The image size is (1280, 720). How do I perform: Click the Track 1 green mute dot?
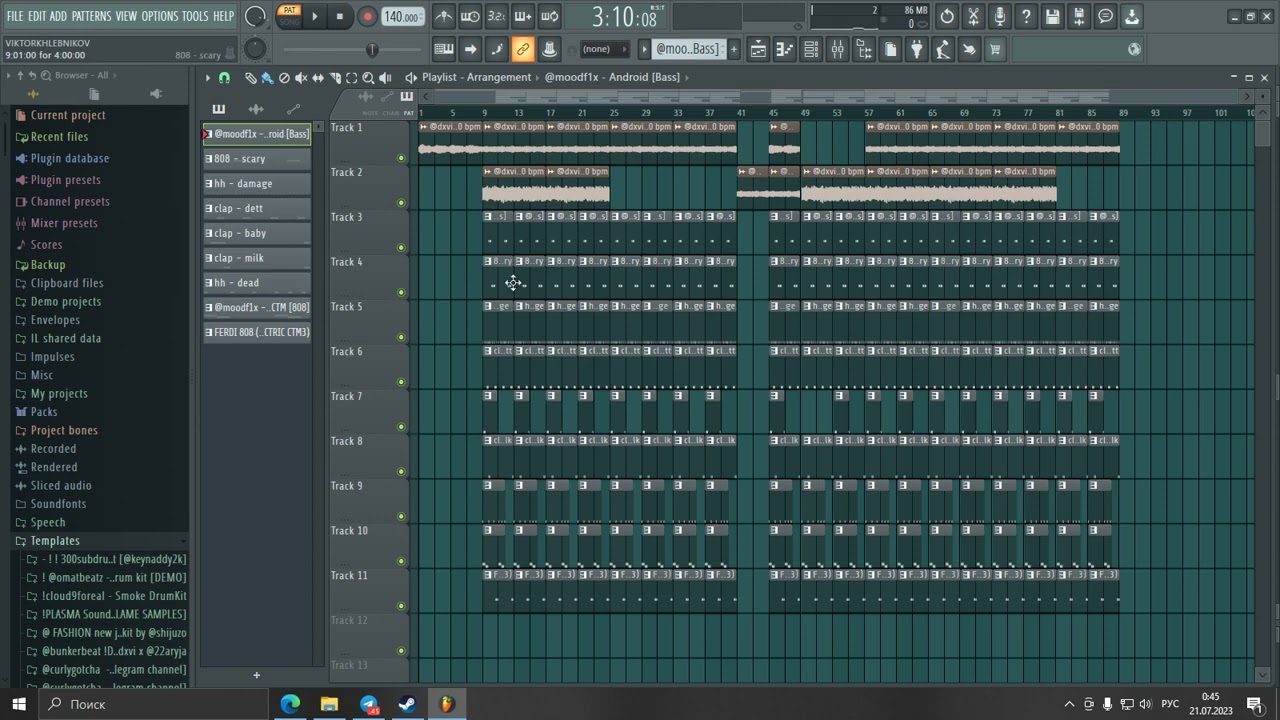tap(401, 158)
